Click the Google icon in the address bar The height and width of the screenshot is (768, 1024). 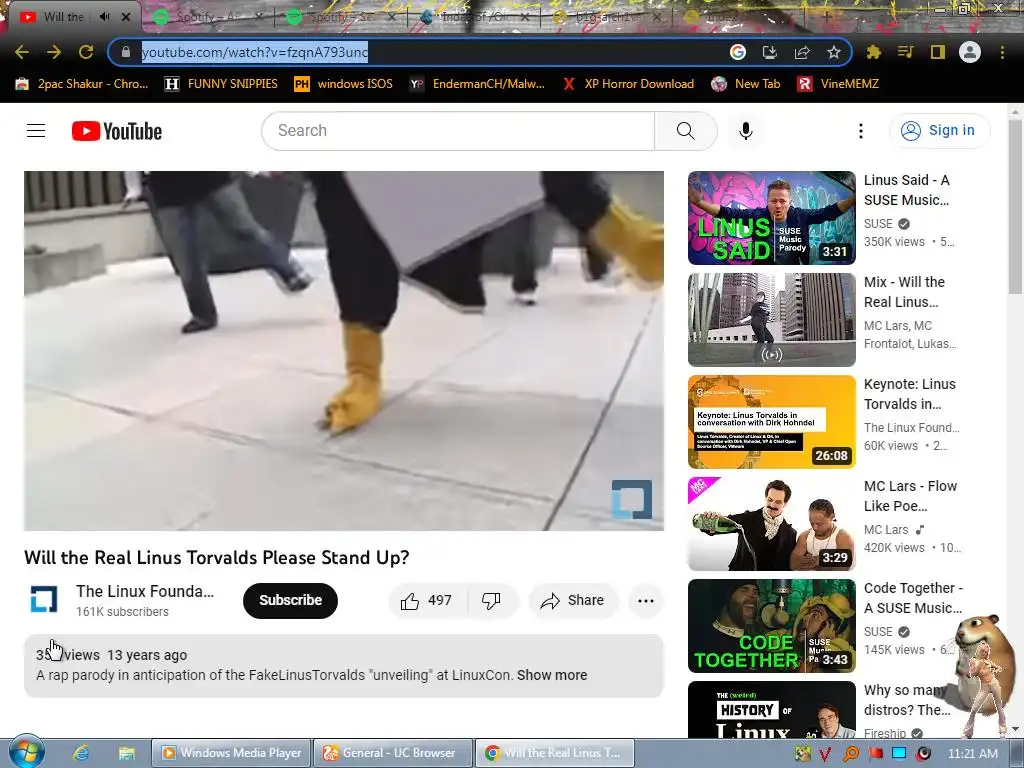[x=738, y=52]
